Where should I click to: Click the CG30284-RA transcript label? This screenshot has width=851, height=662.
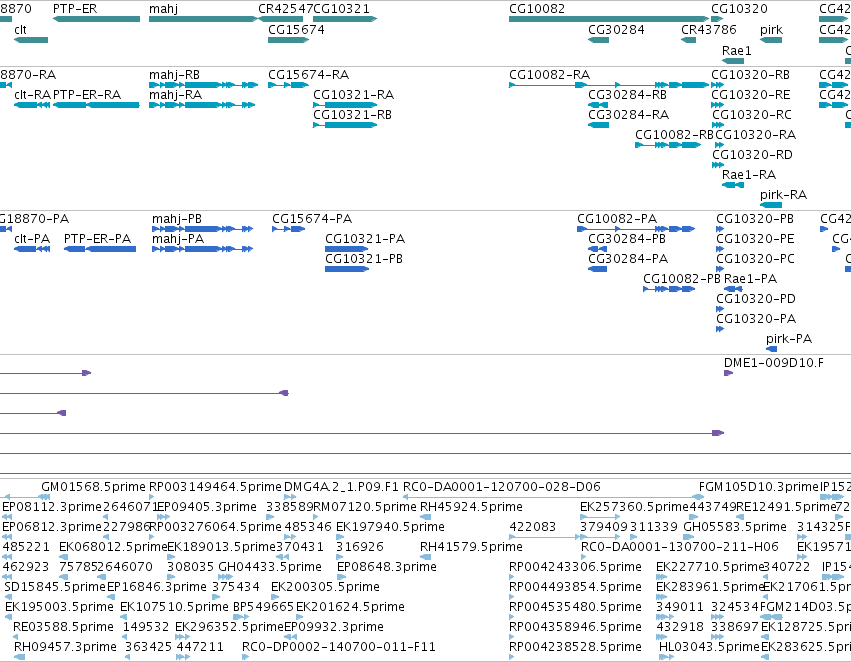(x=628, y=114)
